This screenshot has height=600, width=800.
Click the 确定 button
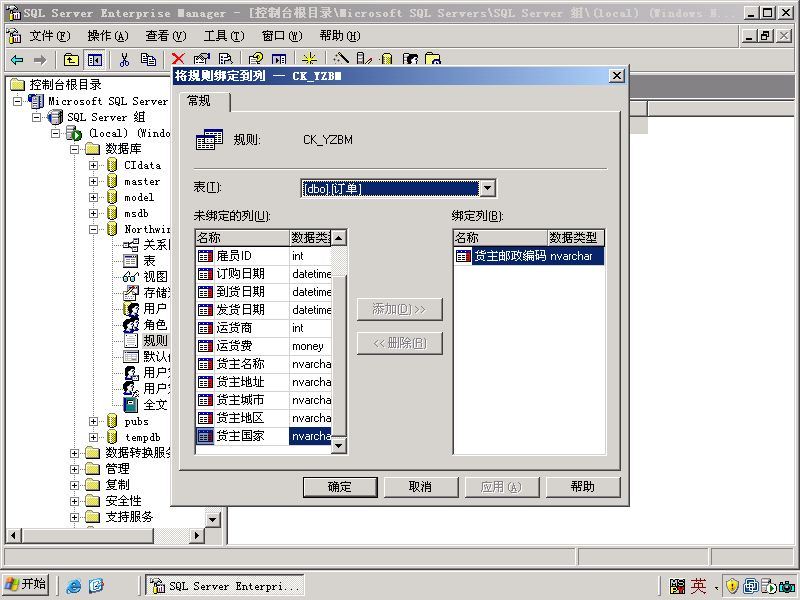[340, 487]
